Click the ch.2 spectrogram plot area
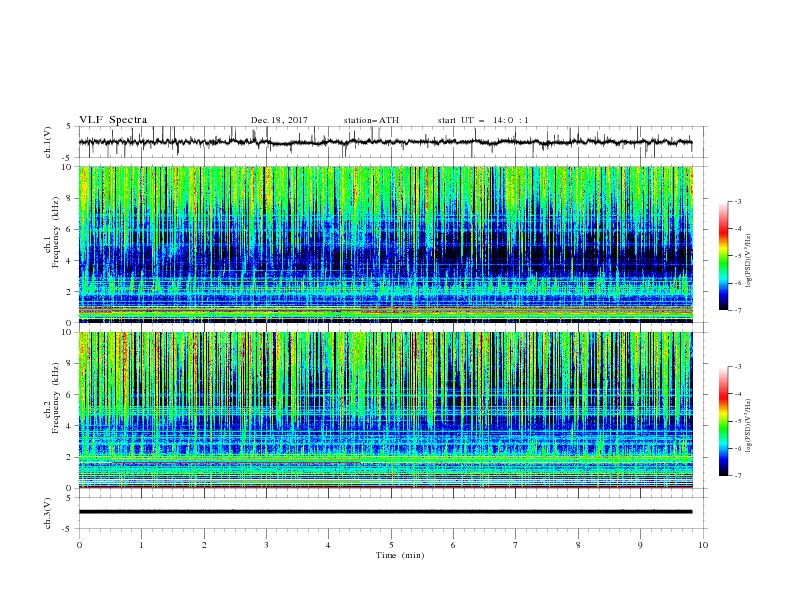Screen dimensions: 792x612 [x=386, y=410]
